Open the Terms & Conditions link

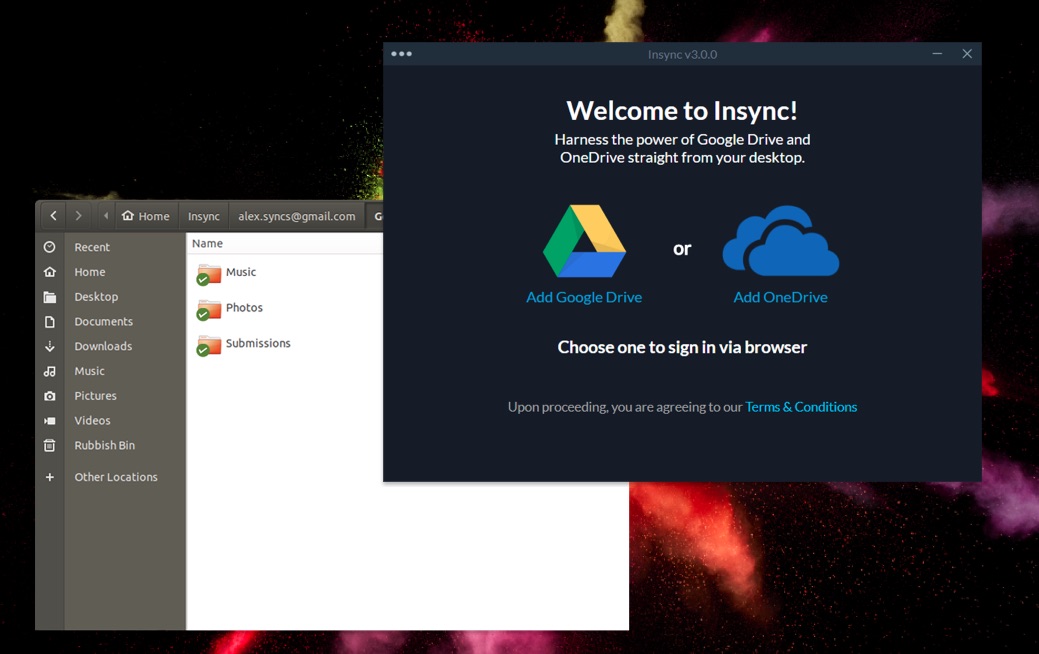801,407
